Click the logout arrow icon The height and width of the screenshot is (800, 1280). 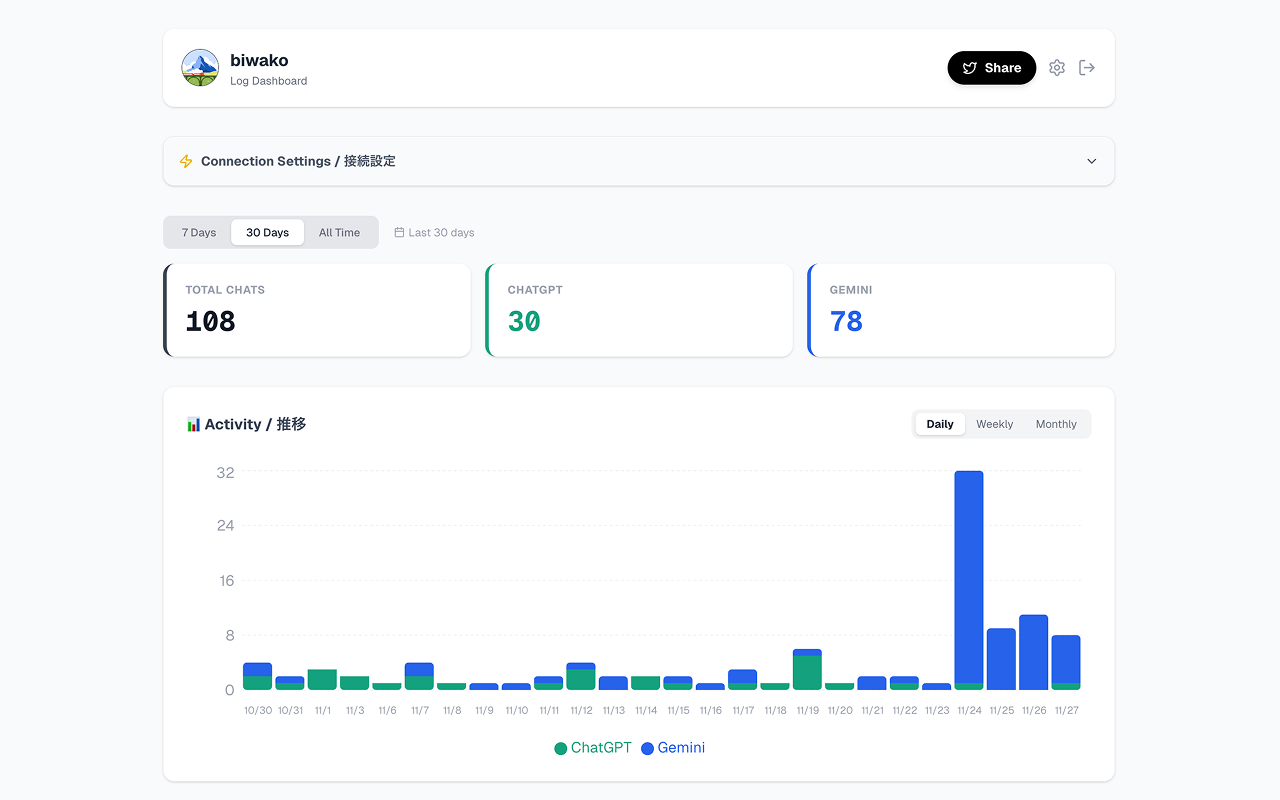[x=1087, y=68]
